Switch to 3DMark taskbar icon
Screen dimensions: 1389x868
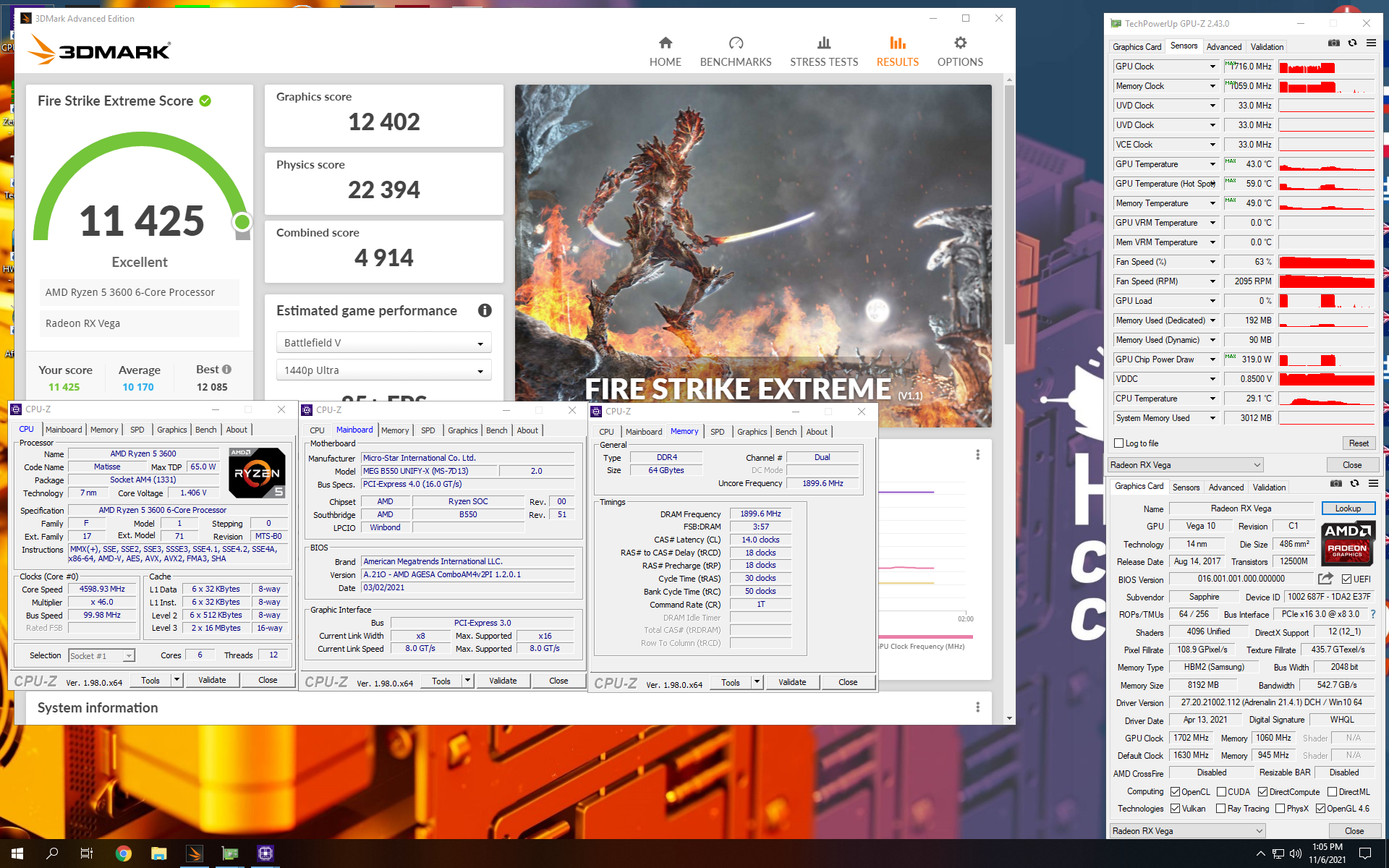coord(195,854)
